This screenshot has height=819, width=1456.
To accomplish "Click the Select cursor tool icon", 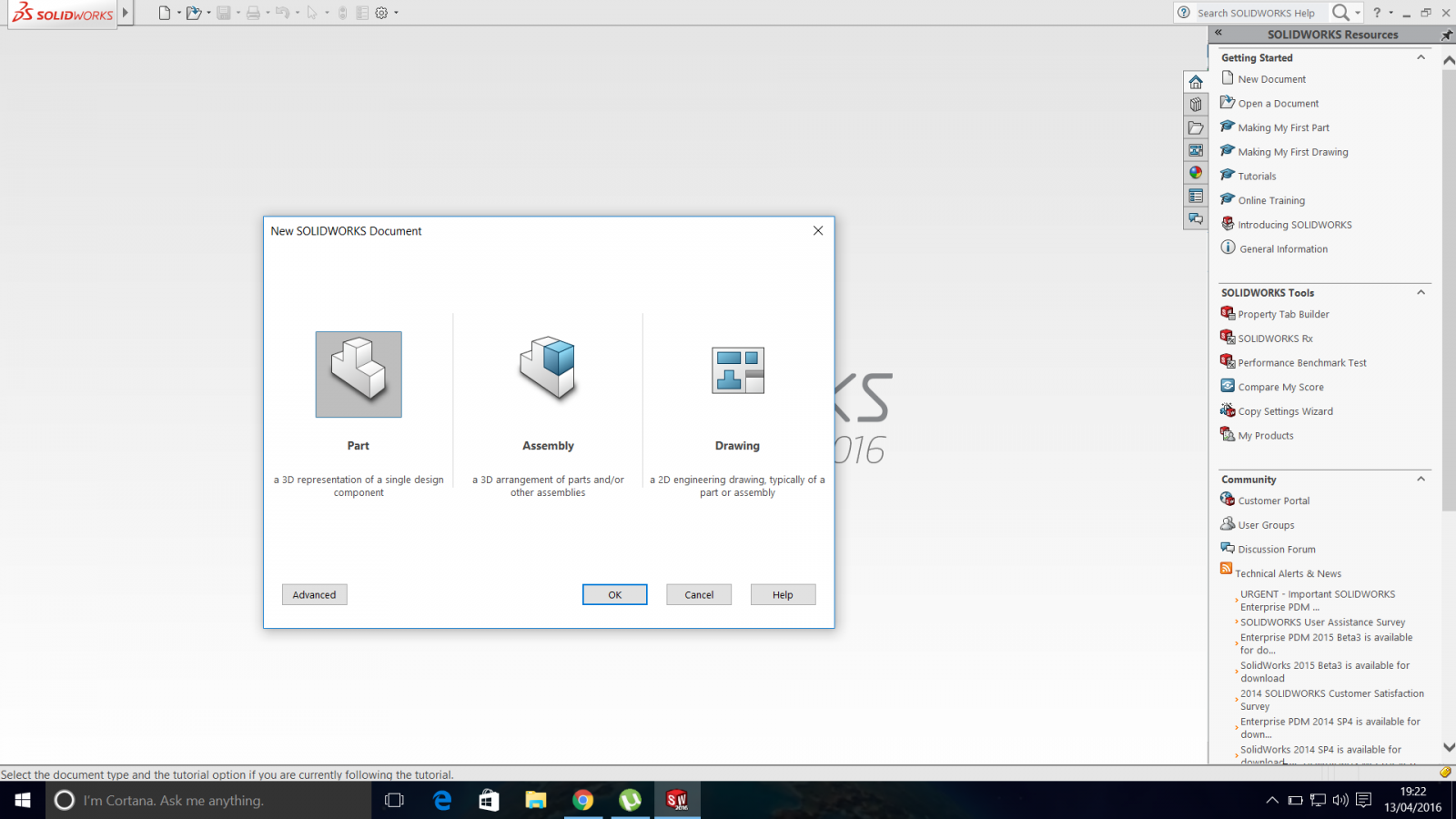I will coord(312,13).
